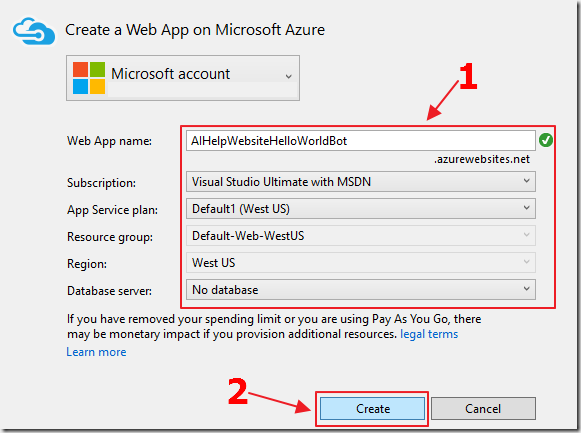This screenshot has height=433, width=581.
Task: Open the Subscription dropdown
Action: pos(361,181)
